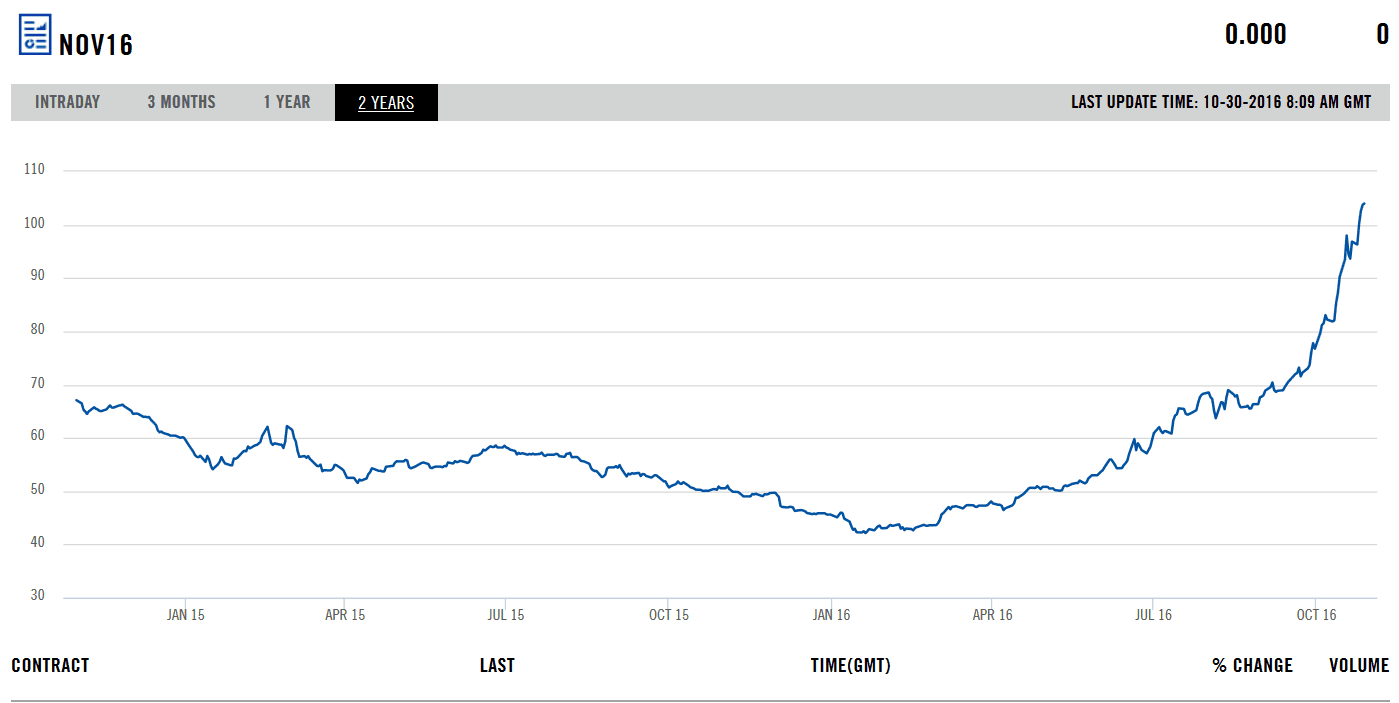1399x703 pixels.
Task: Select the 2 YEARS tab
Action: (386, 103)
